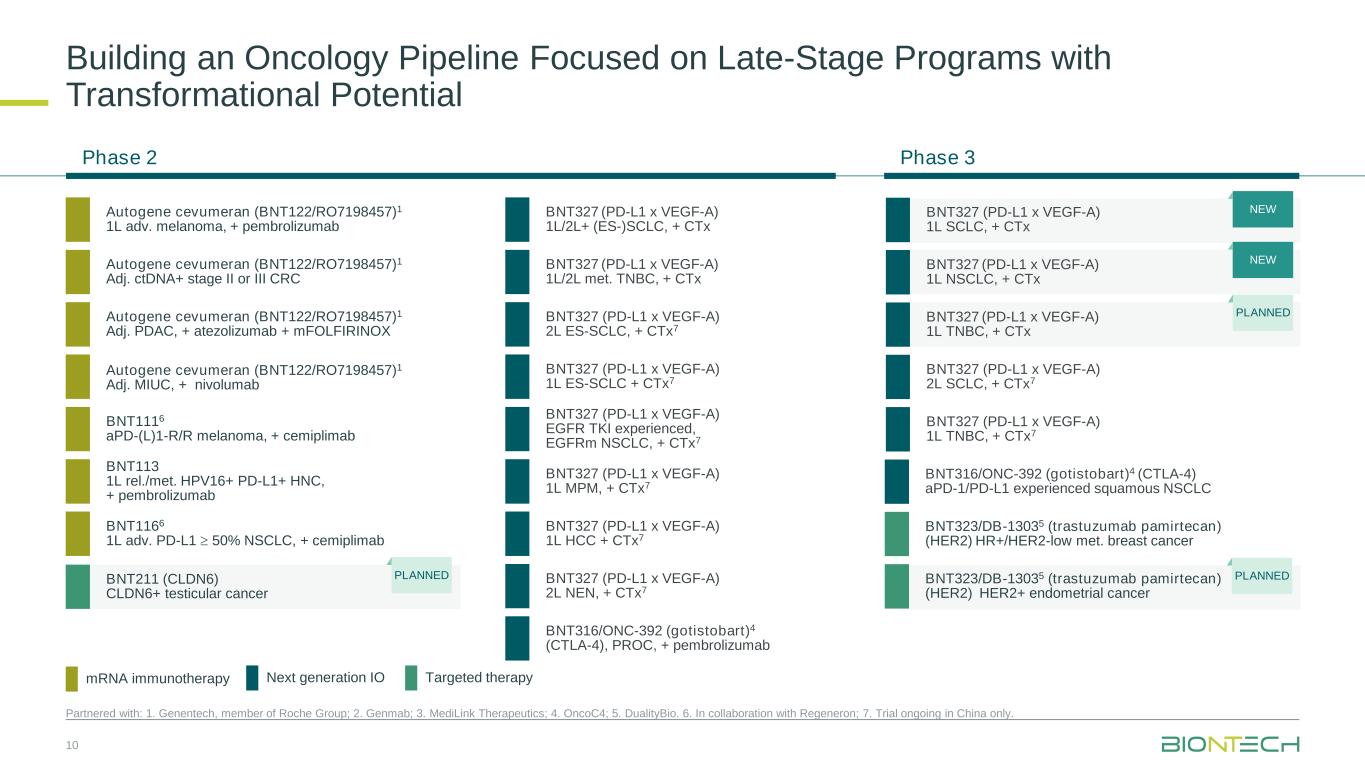Click the BNT323 HR+/HER2-low breast cancer entry
This screenshot has height=768, width=1365.
coord(1073,533)
